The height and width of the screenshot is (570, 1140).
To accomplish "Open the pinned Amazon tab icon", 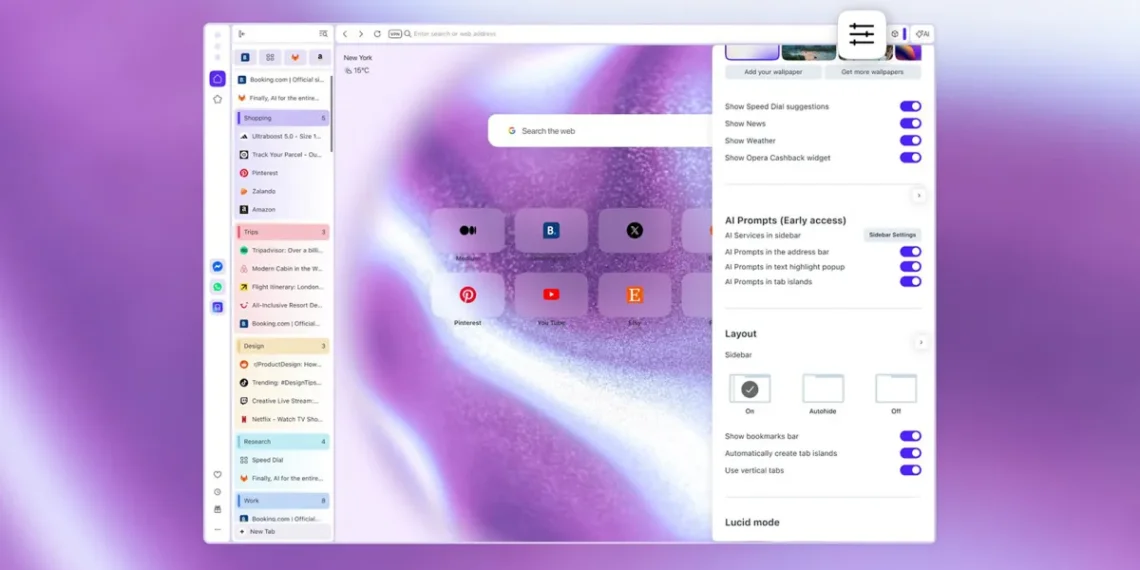I will (320, 57).
